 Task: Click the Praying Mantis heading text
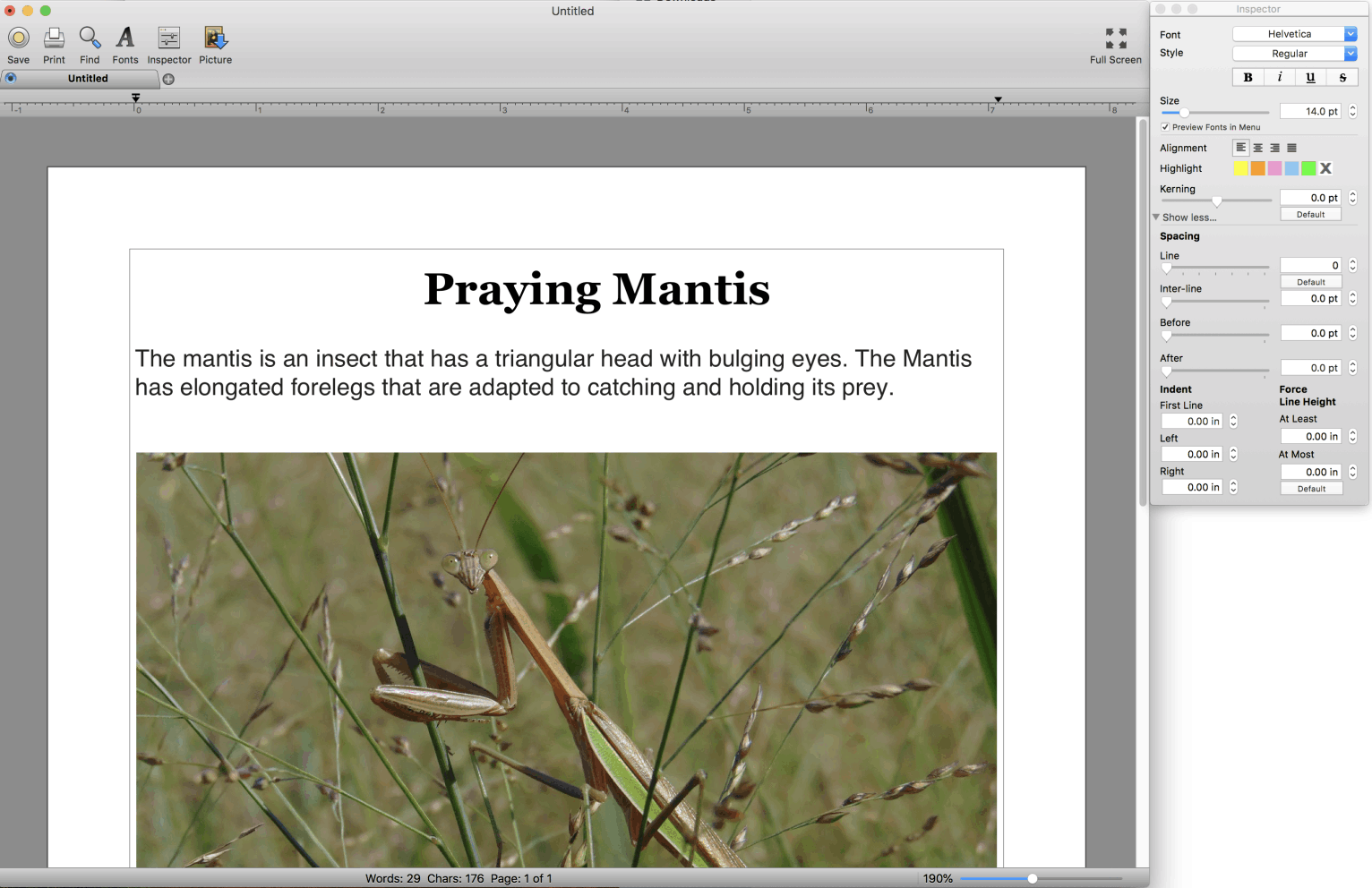coord(596,289)
